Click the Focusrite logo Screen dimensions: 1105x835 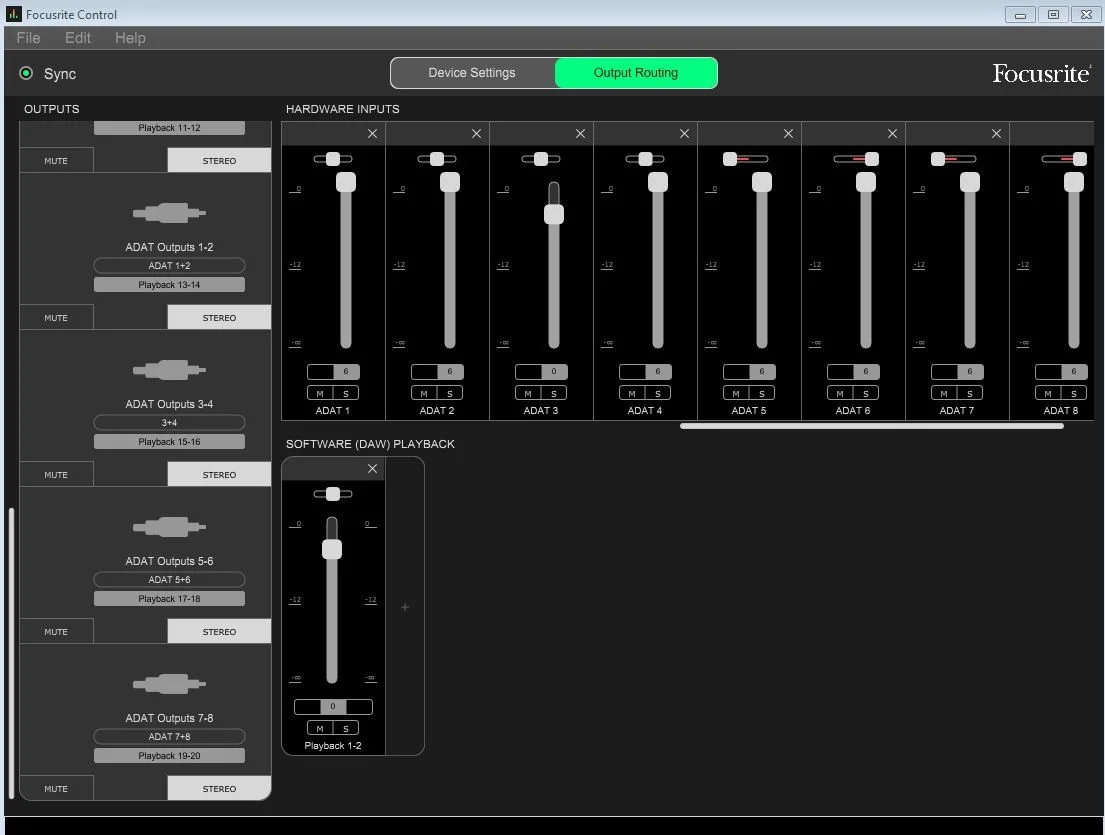click(1042, 73)
